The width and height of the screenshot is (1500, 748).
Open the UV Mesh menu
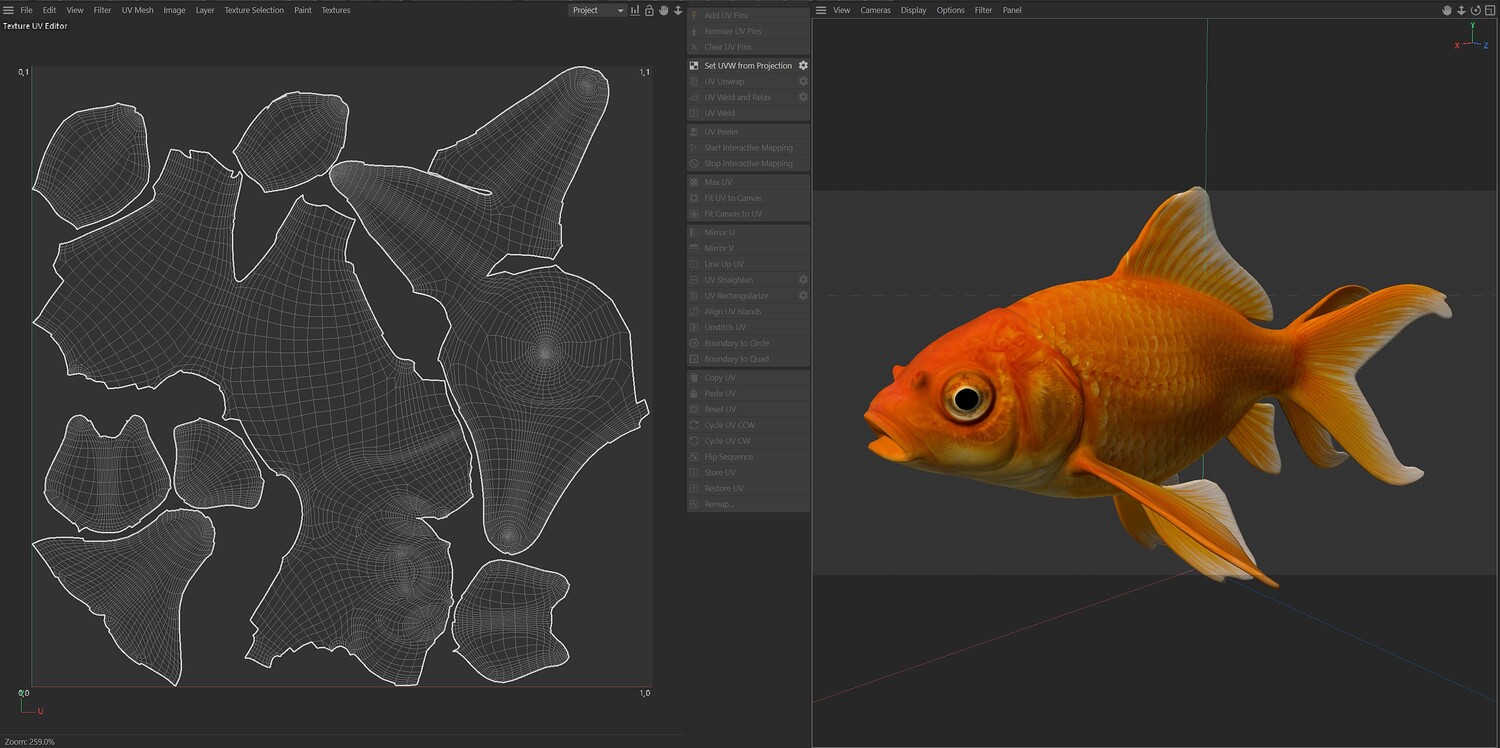coord(138,10)
